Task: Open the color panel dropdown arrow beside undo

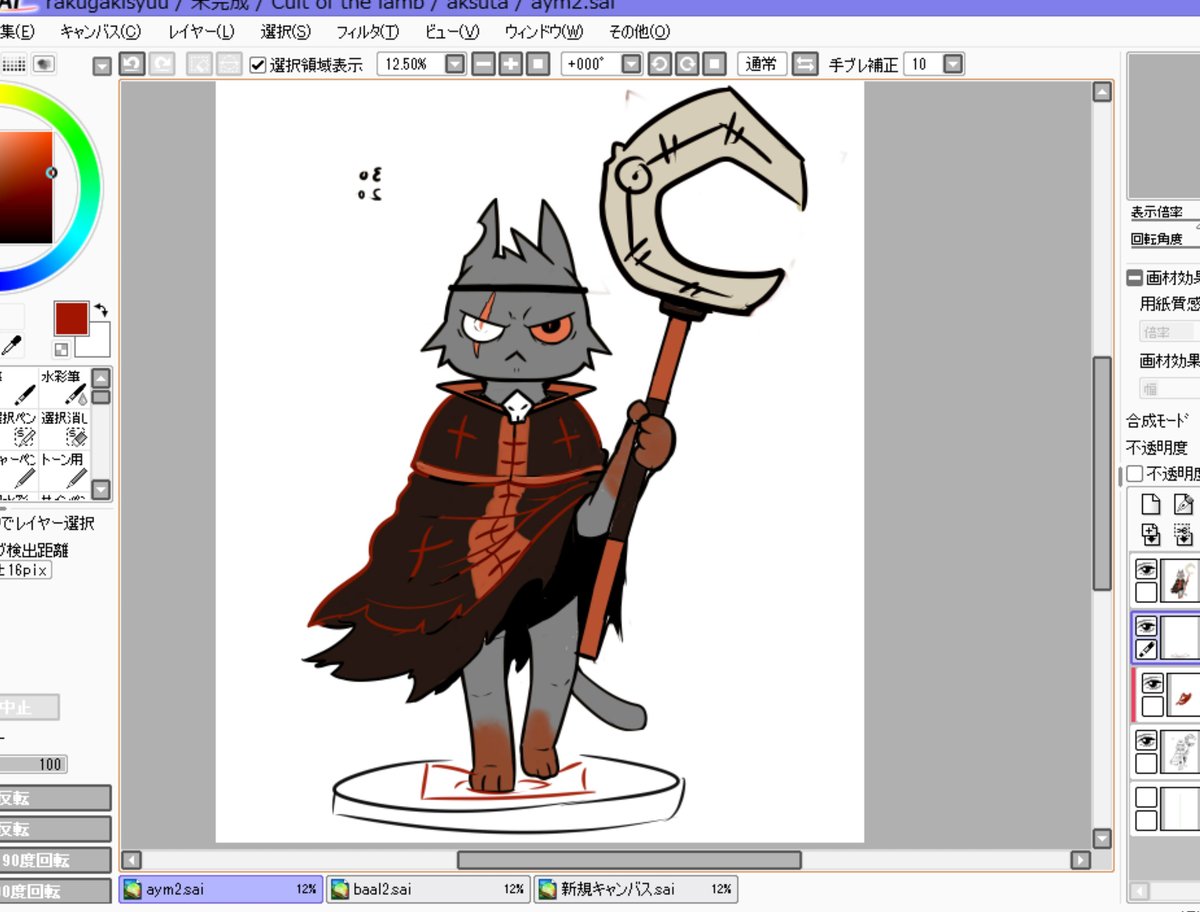Action: click(x=102, y=66)
